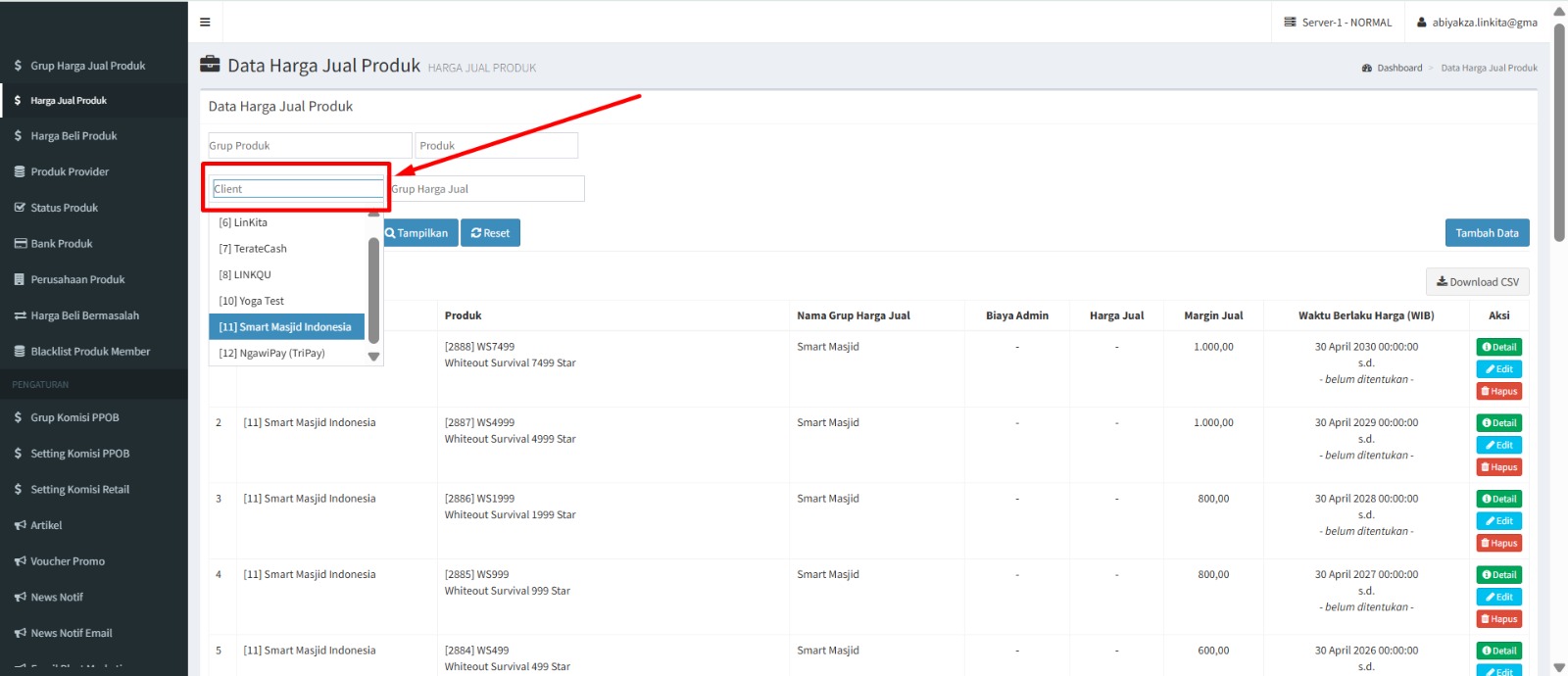Click the Reset filter button
Screen dimensions: 1568x676
490,233
